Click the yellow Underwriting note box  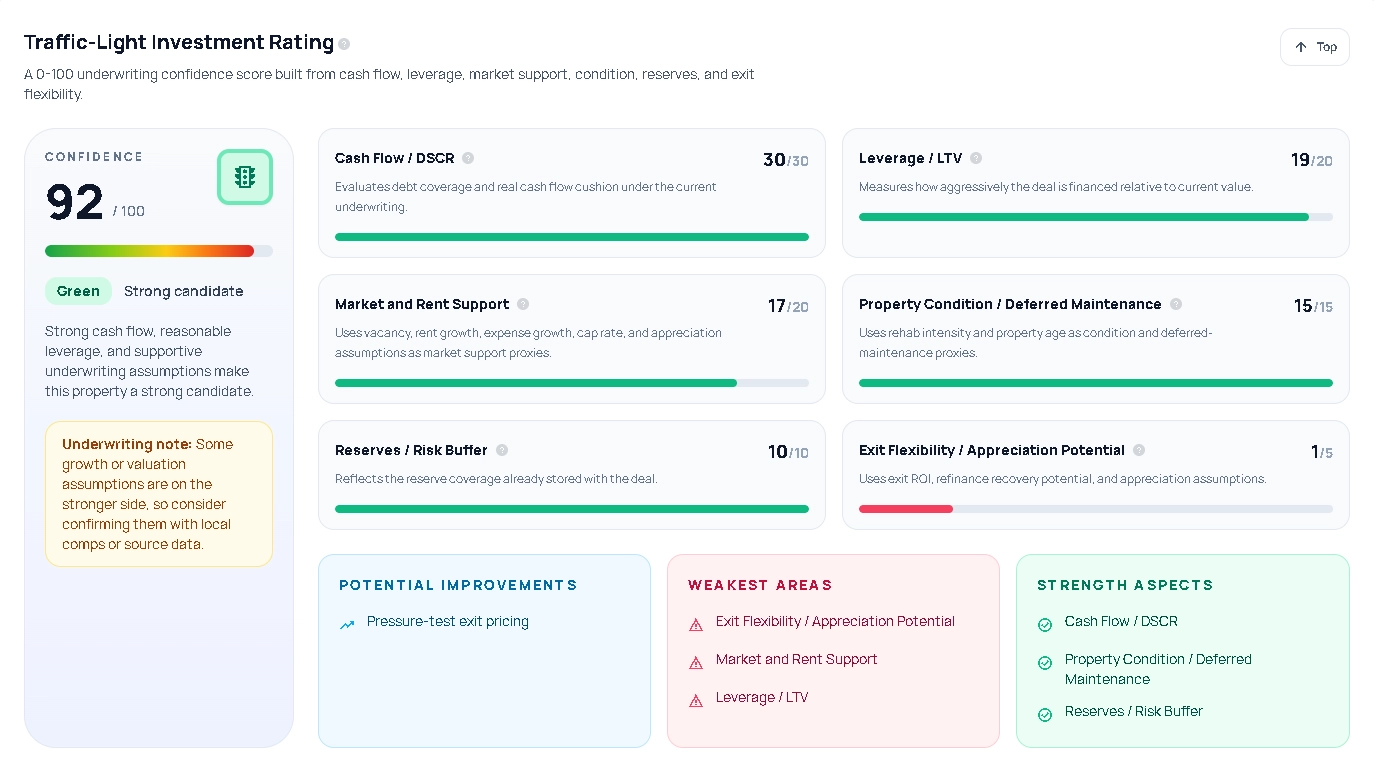(x=158, y=494)
